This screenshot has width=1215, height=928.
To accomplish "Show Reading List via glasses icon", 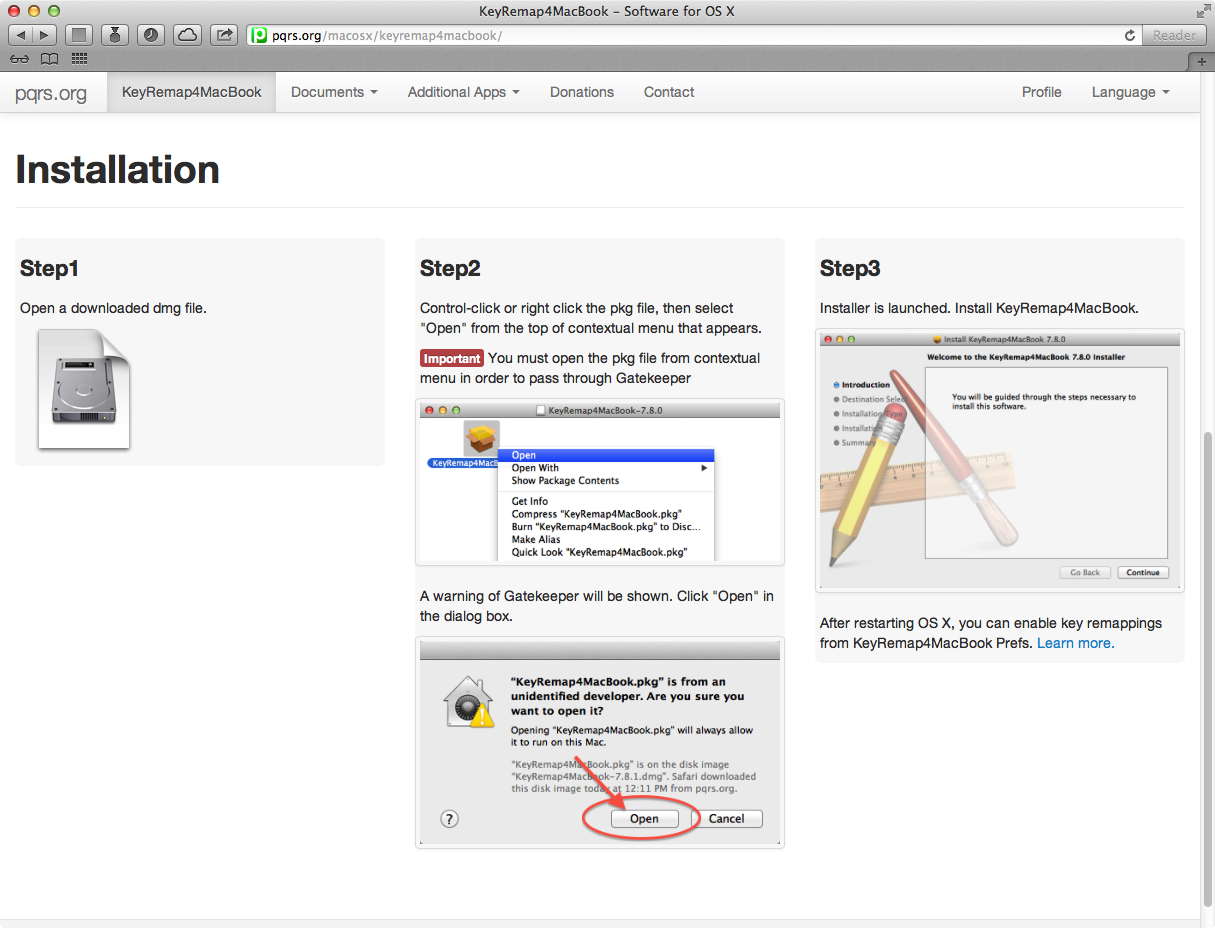I will tap(21, 59).
